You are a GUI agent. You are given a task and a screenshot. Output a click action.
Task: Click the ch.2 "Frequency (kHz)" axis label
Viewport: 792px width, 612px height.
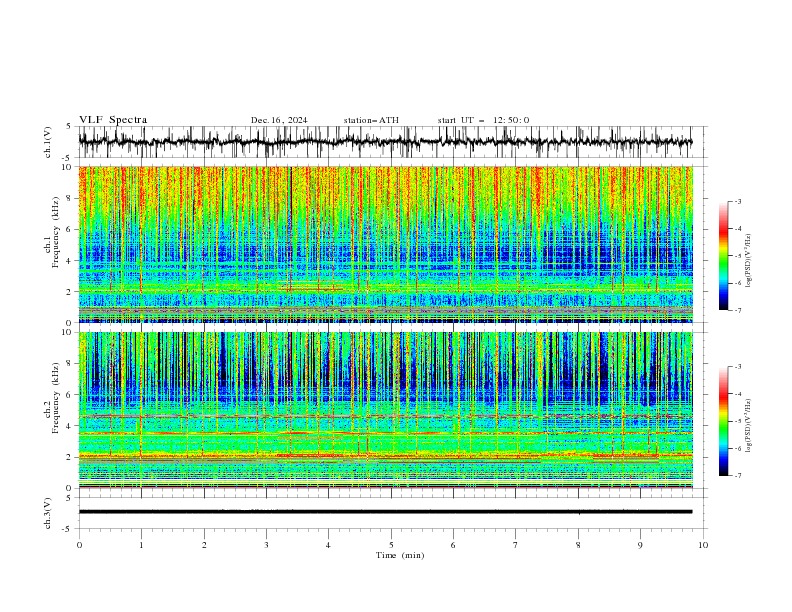pos(55,398)
